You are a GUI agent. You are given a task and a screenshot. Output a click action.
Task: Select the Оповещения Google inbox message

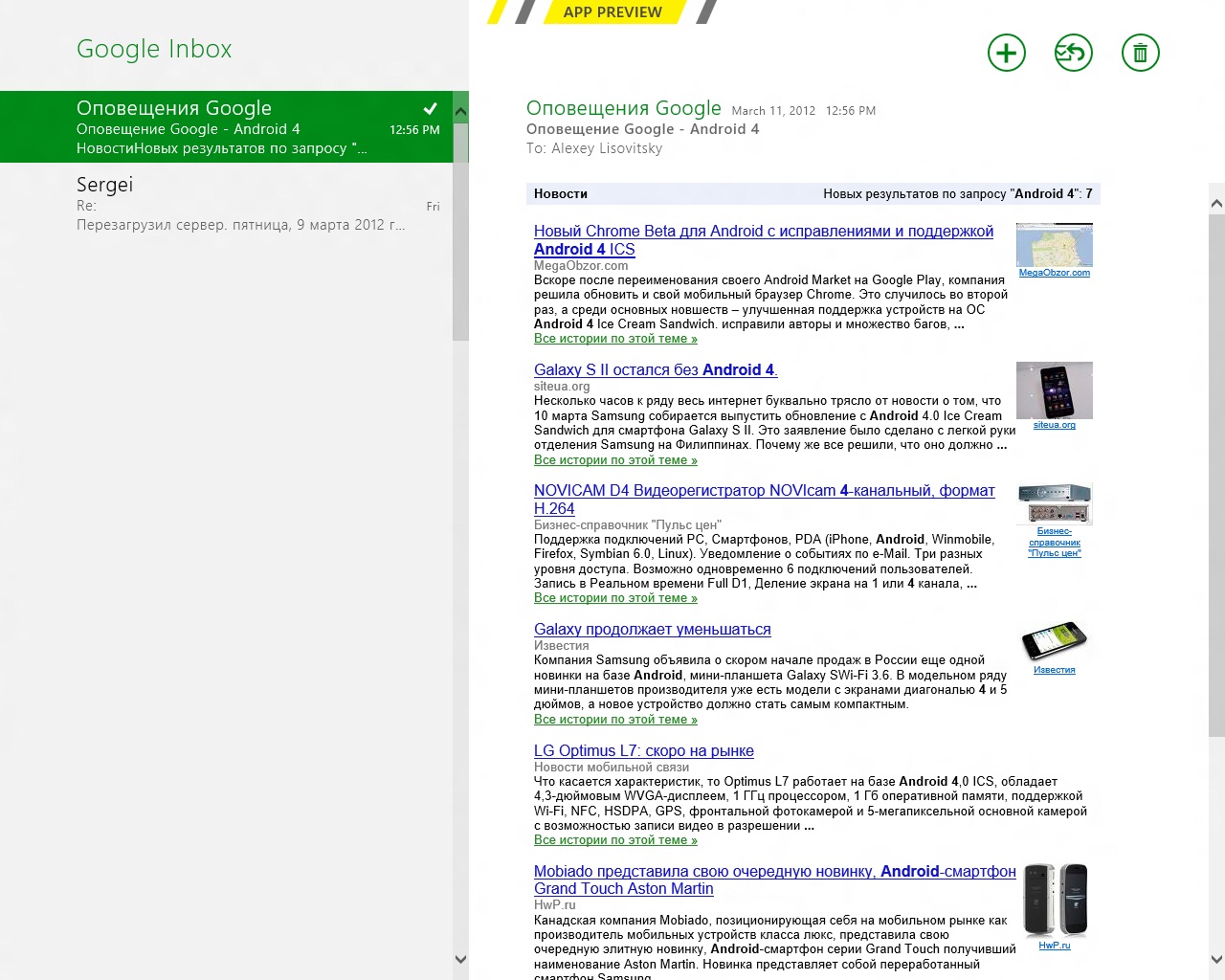[x=226, y=126]
